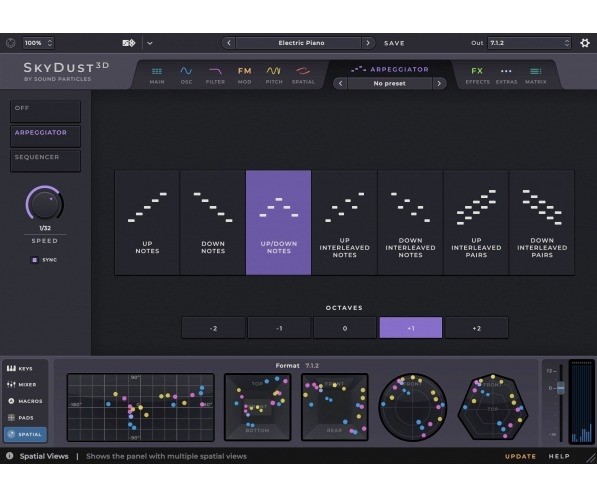Show the Pads panel
597x497 pixels.
26,418
